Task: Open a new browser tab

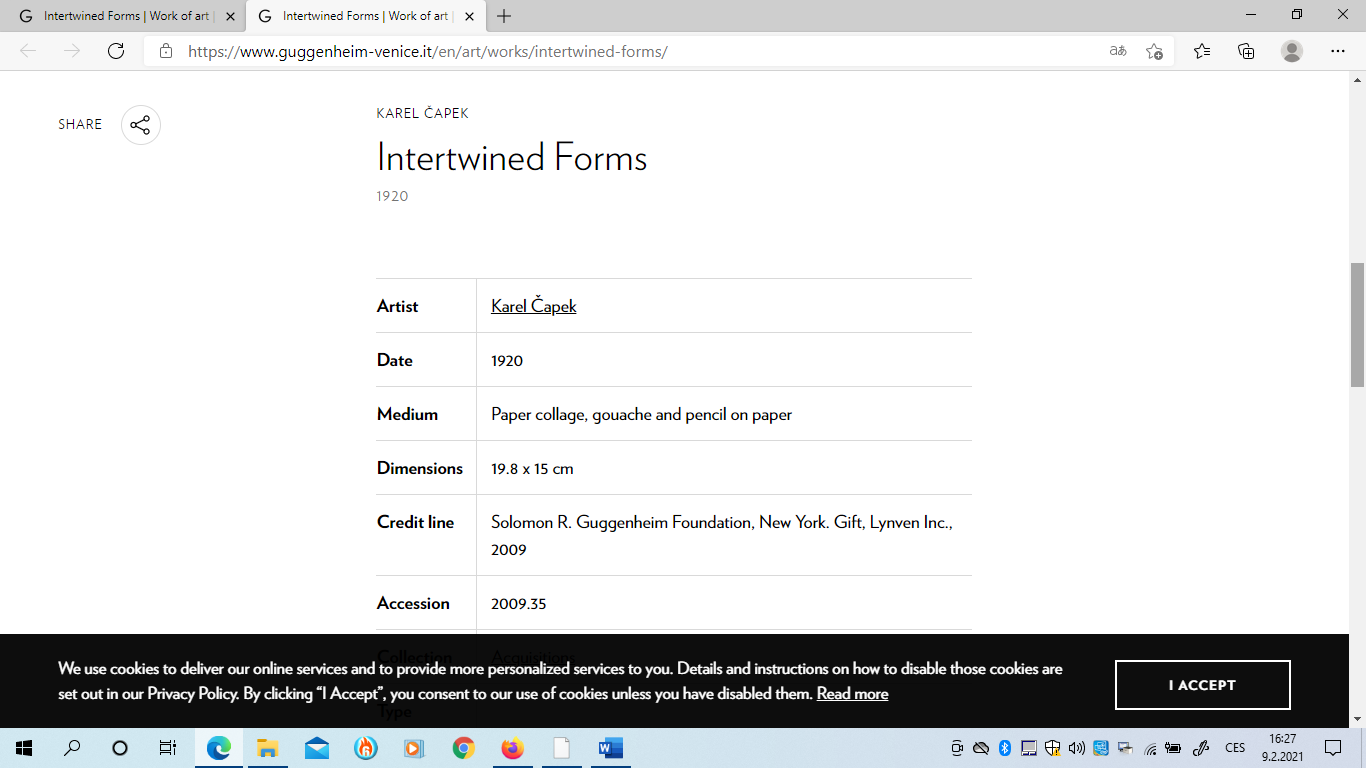Action: pos(504,16)
